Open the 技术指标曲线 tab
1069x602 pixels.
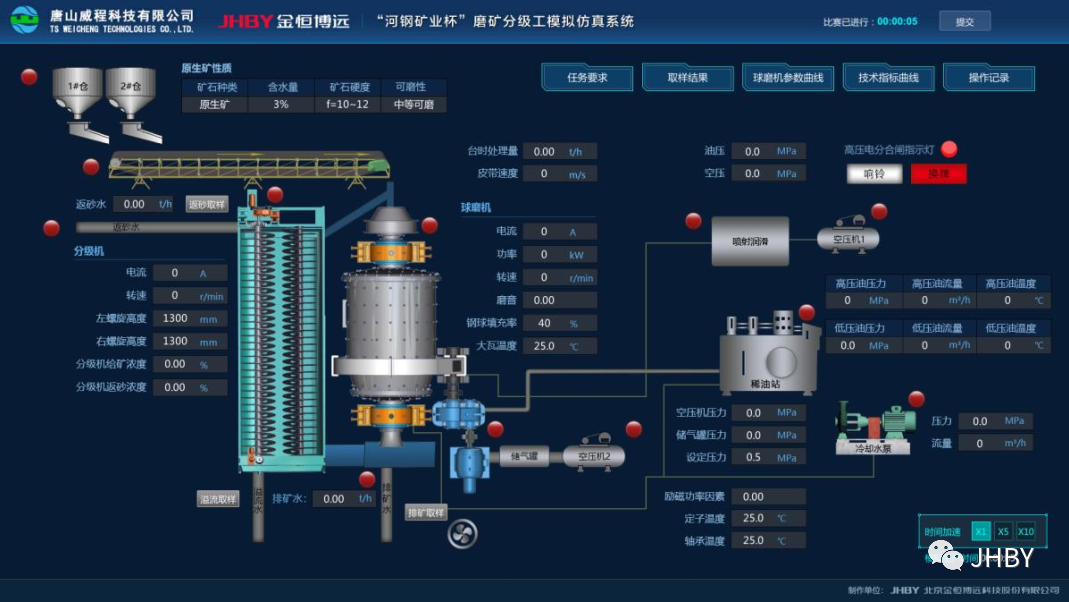coord(888,78)
